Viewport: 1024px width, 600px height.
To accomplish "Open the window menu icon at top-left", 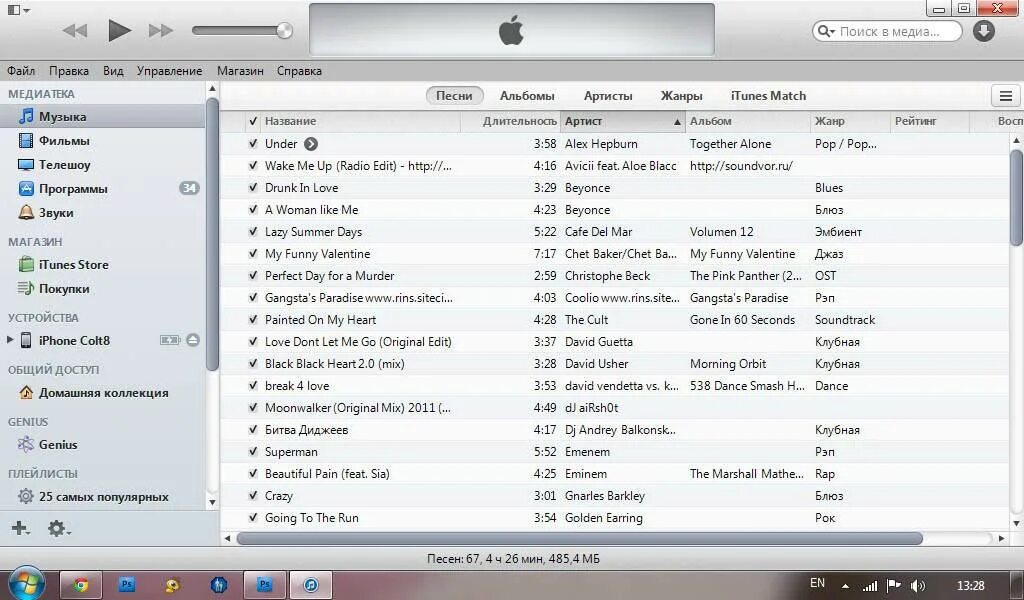I will tap(18, 10).
